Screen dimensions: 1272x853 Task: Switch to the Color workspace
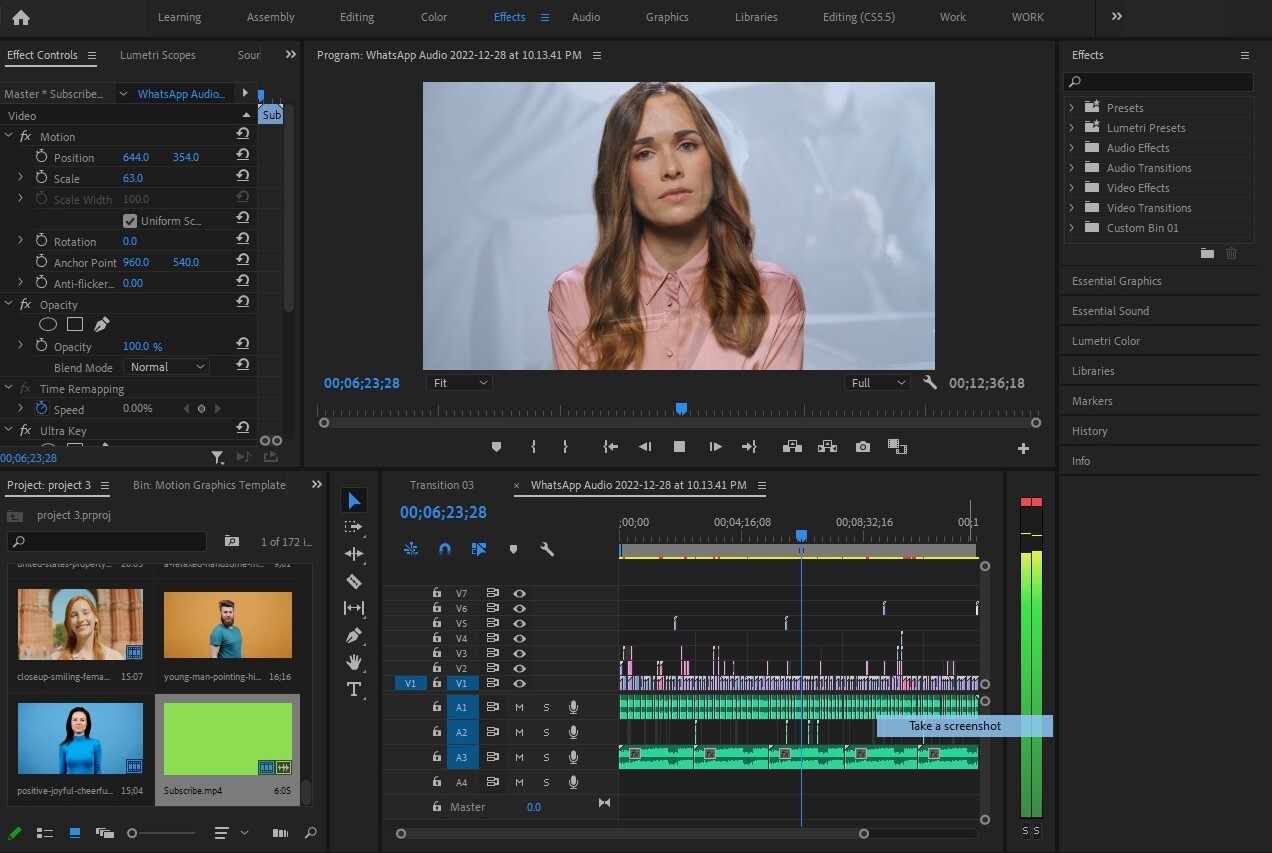tap(433, 16)
